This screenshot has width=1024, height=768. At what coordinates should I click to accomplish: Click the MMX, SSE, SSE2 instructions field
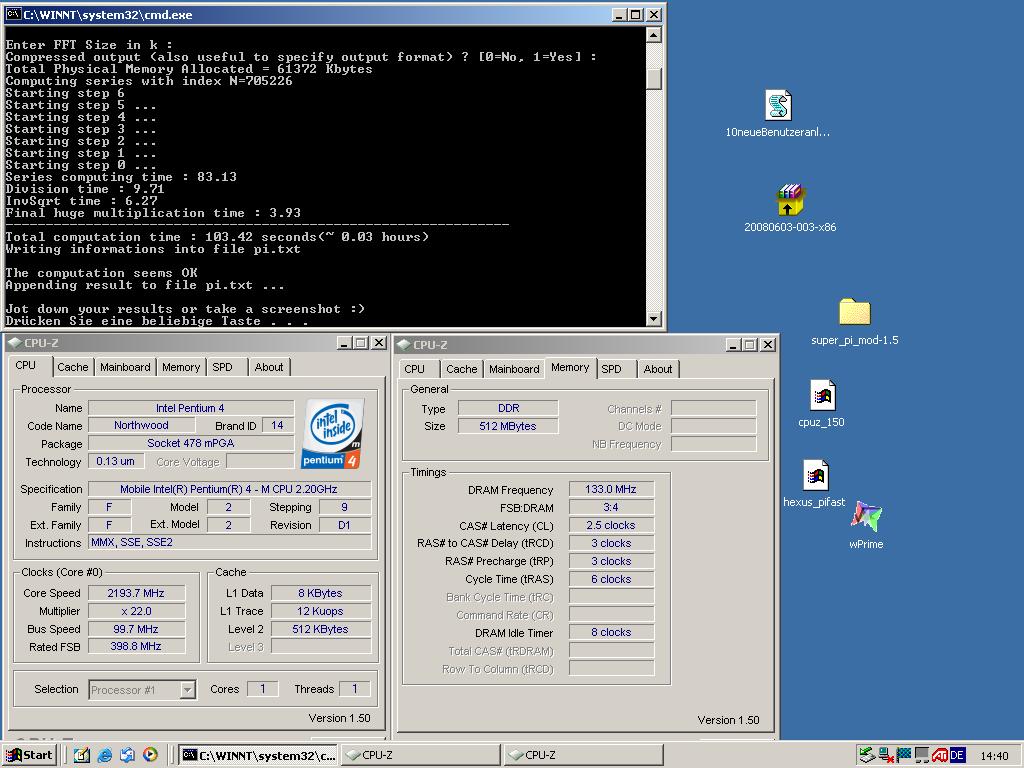(x=229, y=542)
